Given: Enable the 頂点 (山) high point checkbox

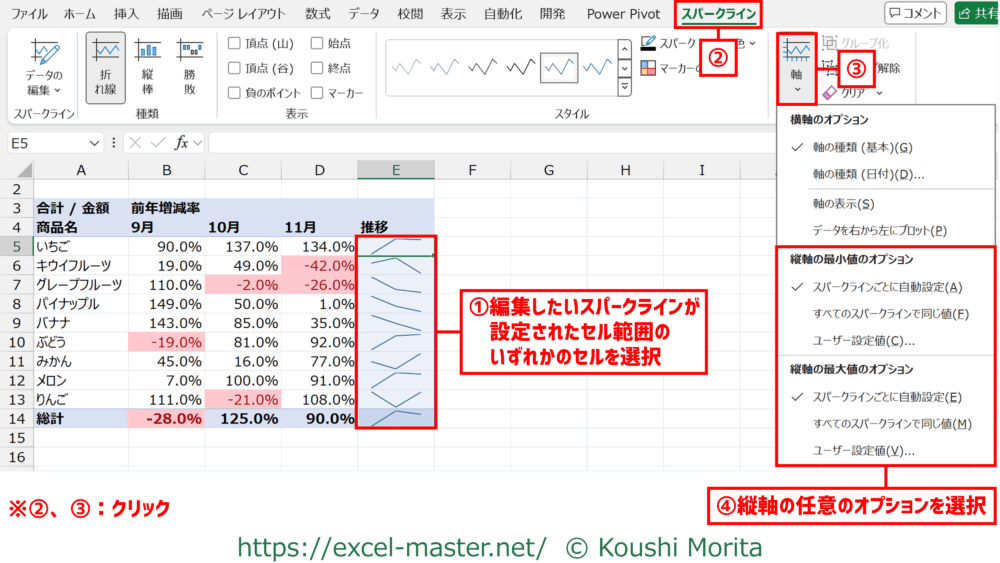Looking at the screenshot, I should (234, 43).
